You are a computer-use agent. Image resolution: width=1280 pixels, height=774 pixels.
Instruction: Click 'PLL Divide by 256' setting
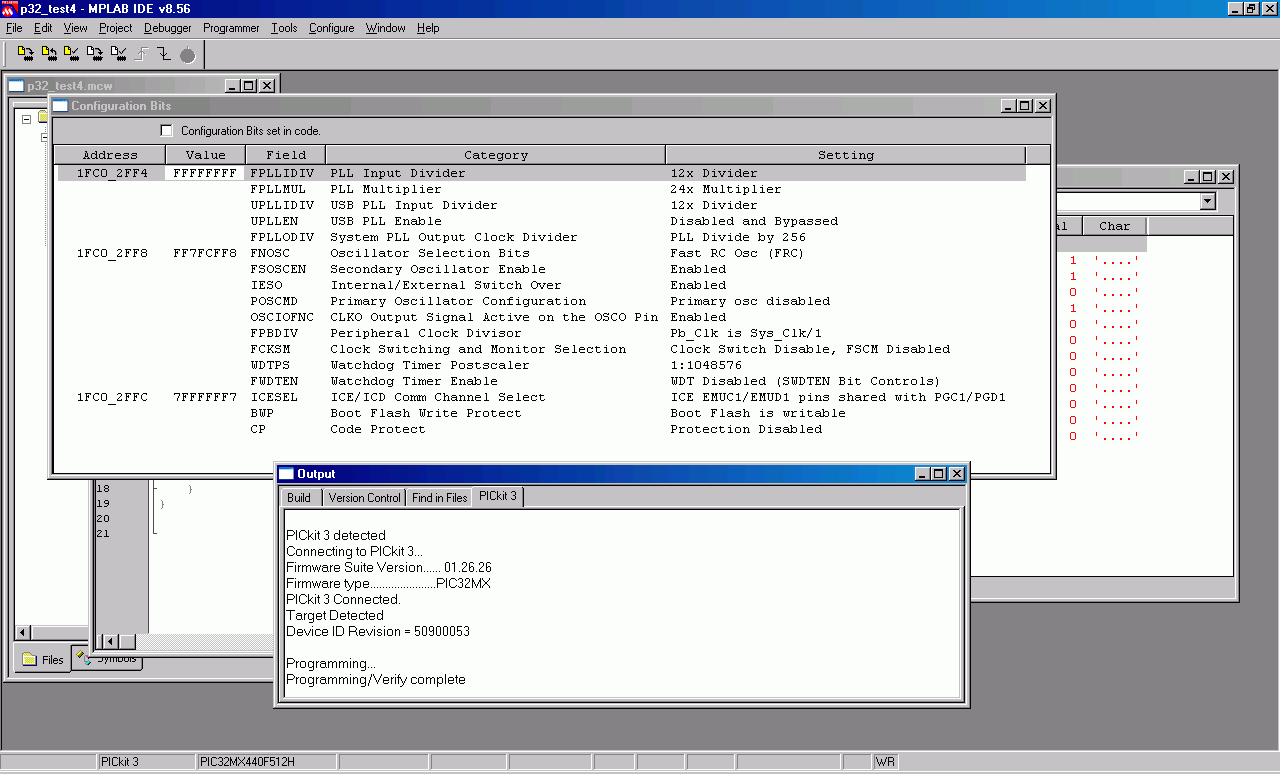point(738,237)
